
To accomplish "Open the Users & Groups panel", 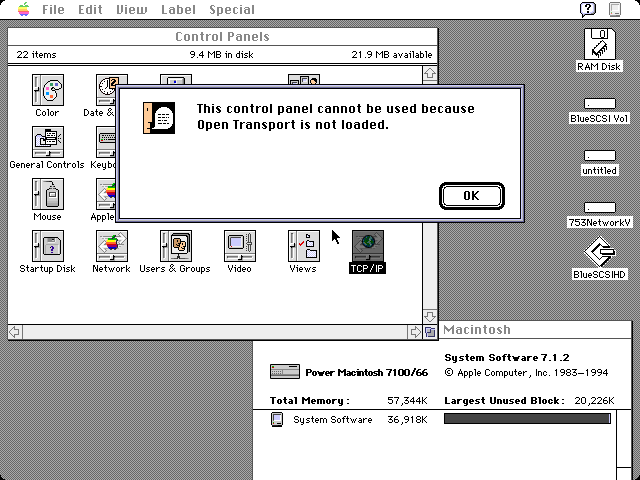I will click(175, 246).
